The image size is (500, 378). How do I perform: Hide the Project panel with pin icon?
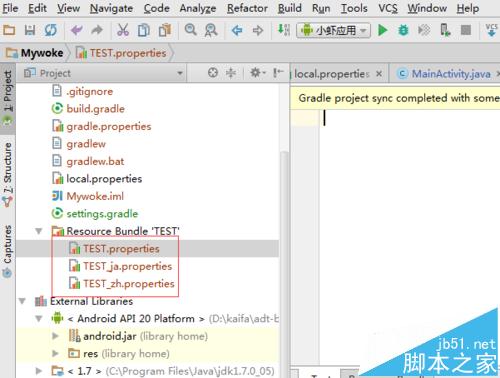278,73
